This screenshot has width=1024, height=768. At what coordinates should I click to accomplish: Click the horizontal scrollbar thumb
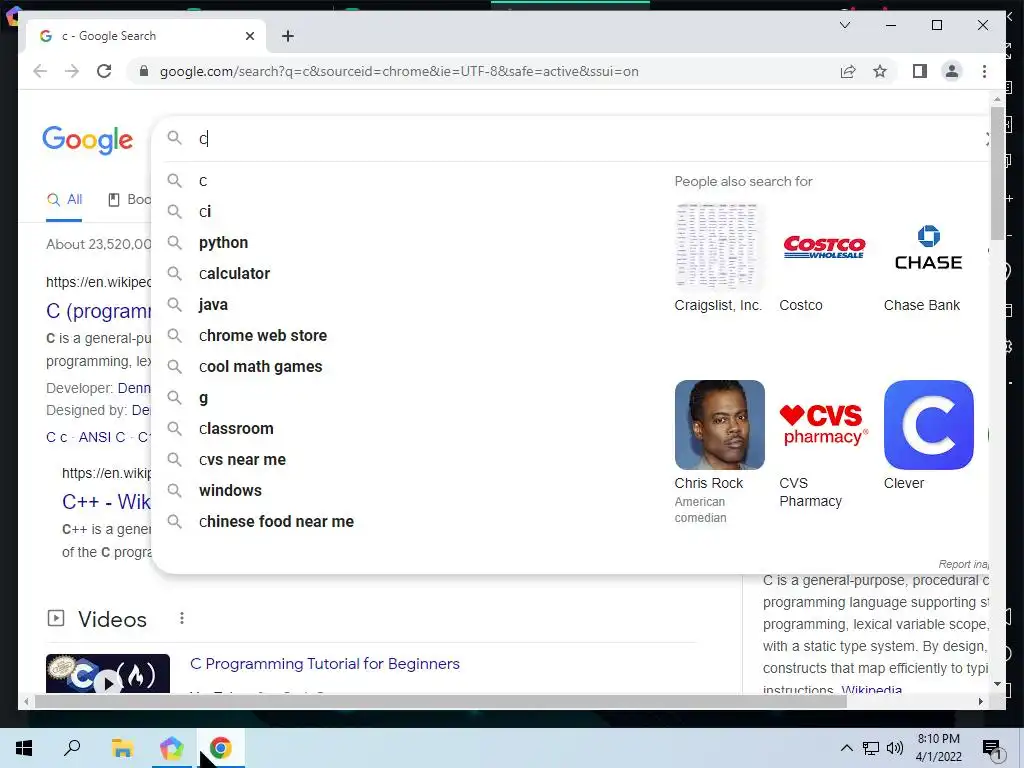tap(441, 702)
